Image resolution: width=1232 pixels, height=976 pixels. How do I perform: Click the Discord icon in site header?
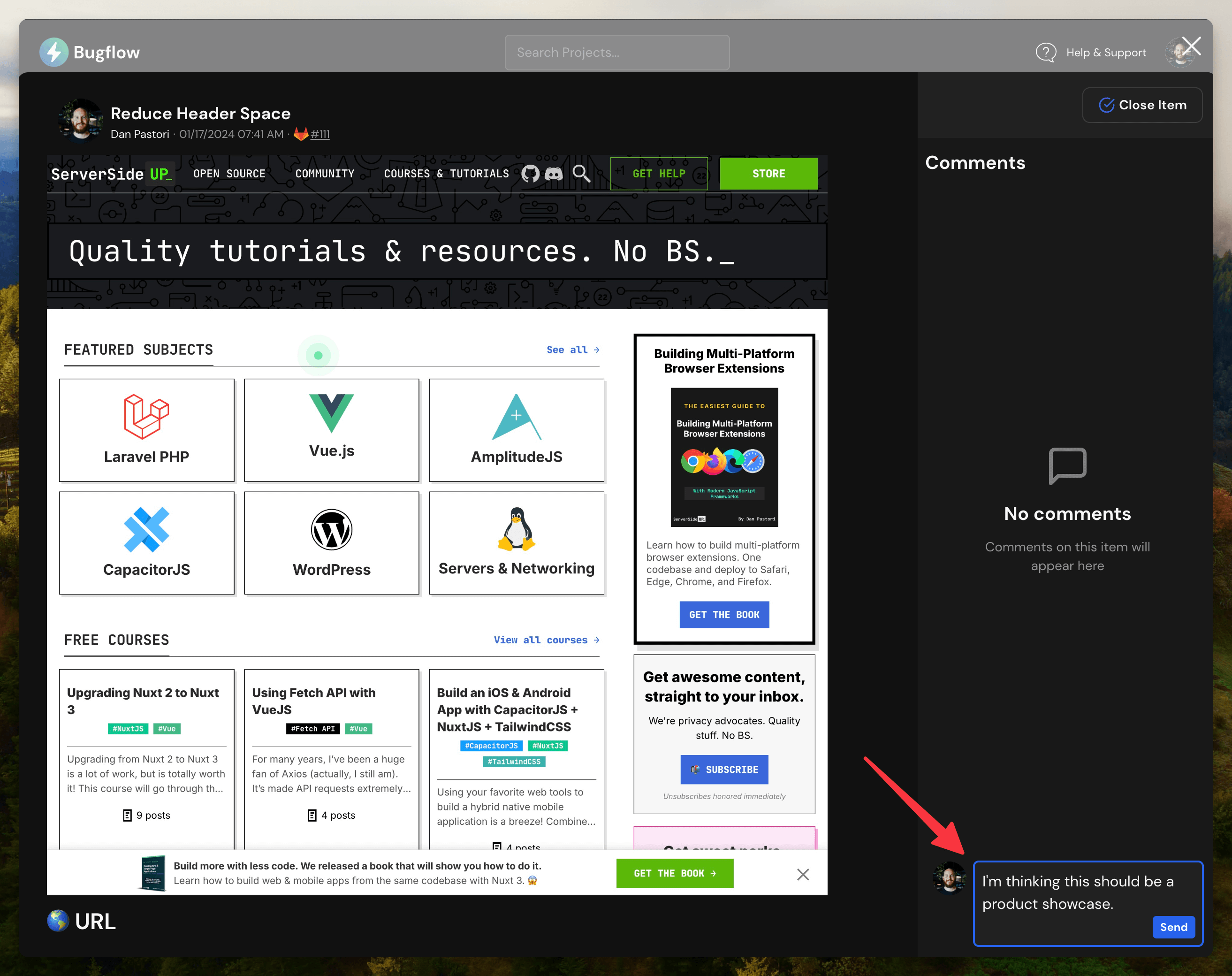(553, 173)
